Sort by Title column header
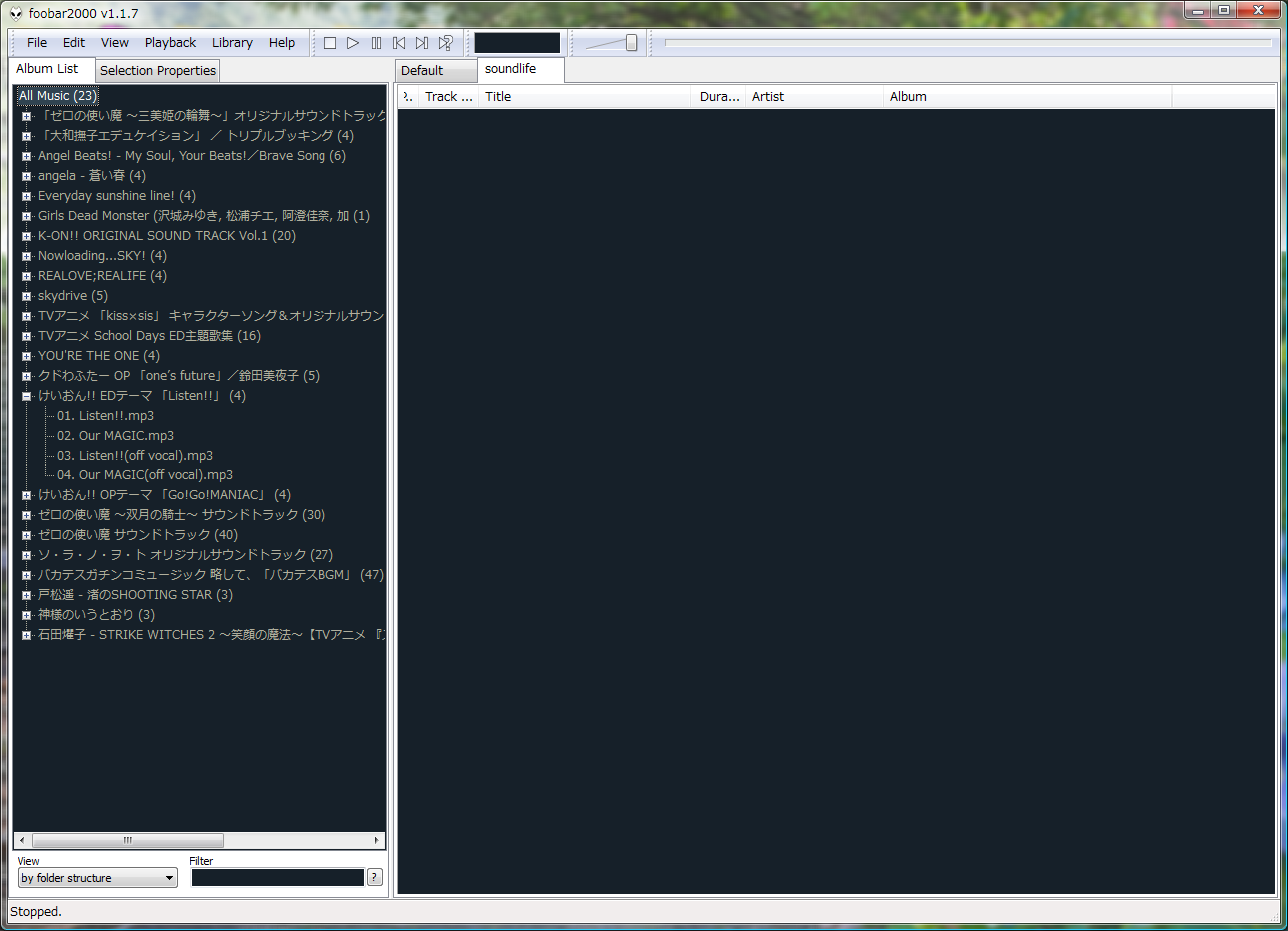 585,97
